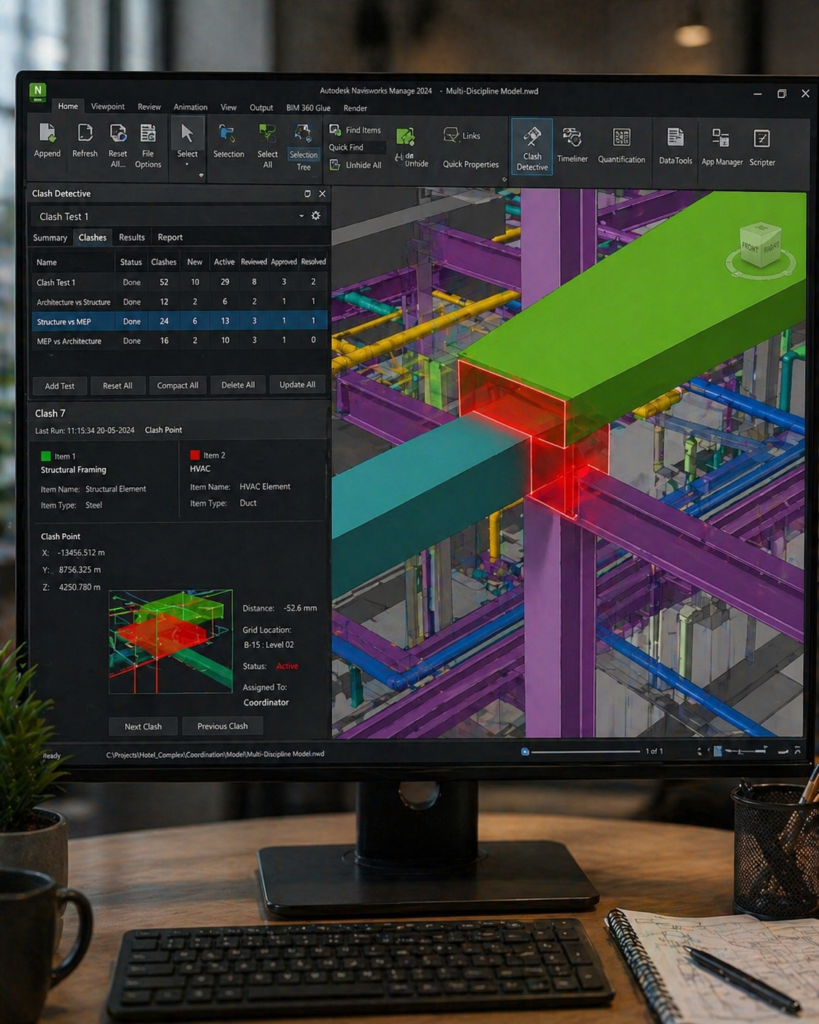
Task: Click Unhide to reveal hidden items
Action: pos(411,148)
